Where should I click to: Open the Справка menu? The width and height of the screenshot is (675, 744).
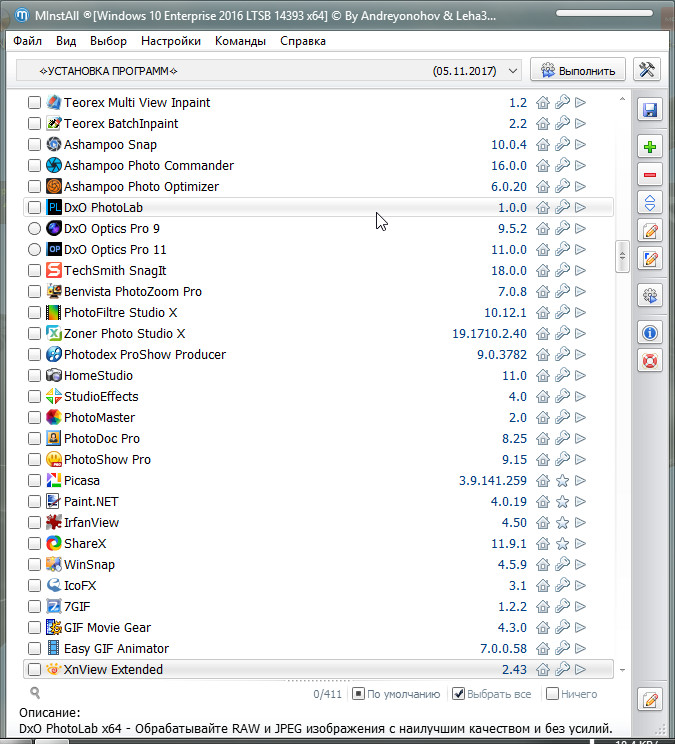click(303, 41)
